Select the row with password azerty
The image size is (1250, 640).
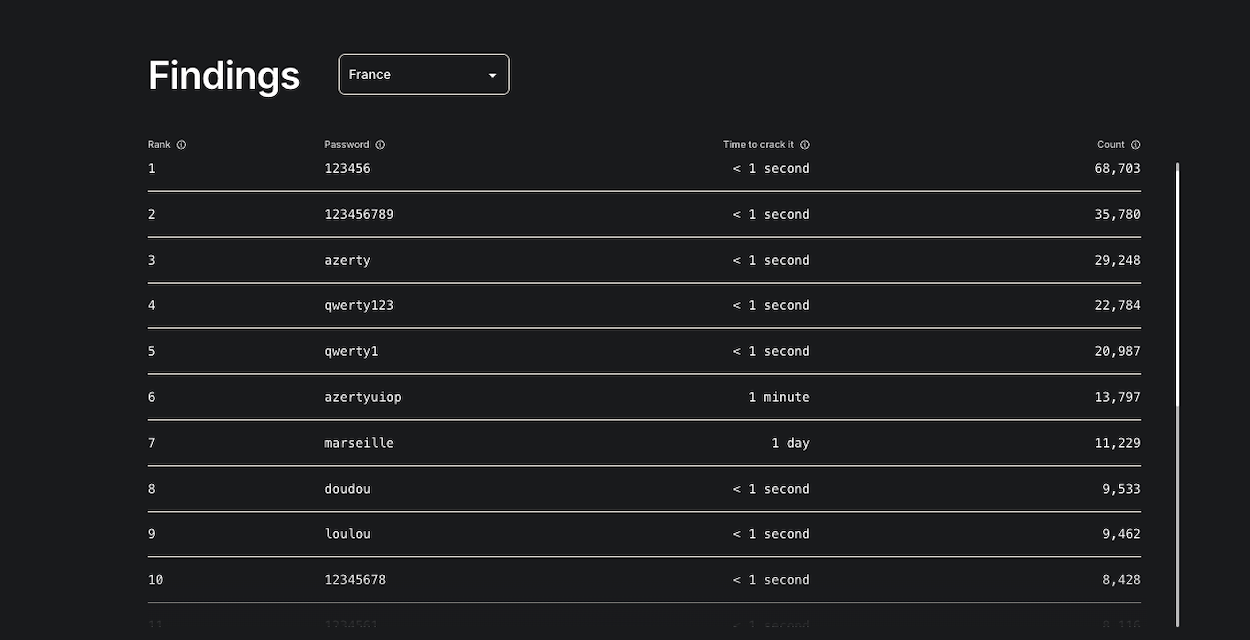point(644,260)
